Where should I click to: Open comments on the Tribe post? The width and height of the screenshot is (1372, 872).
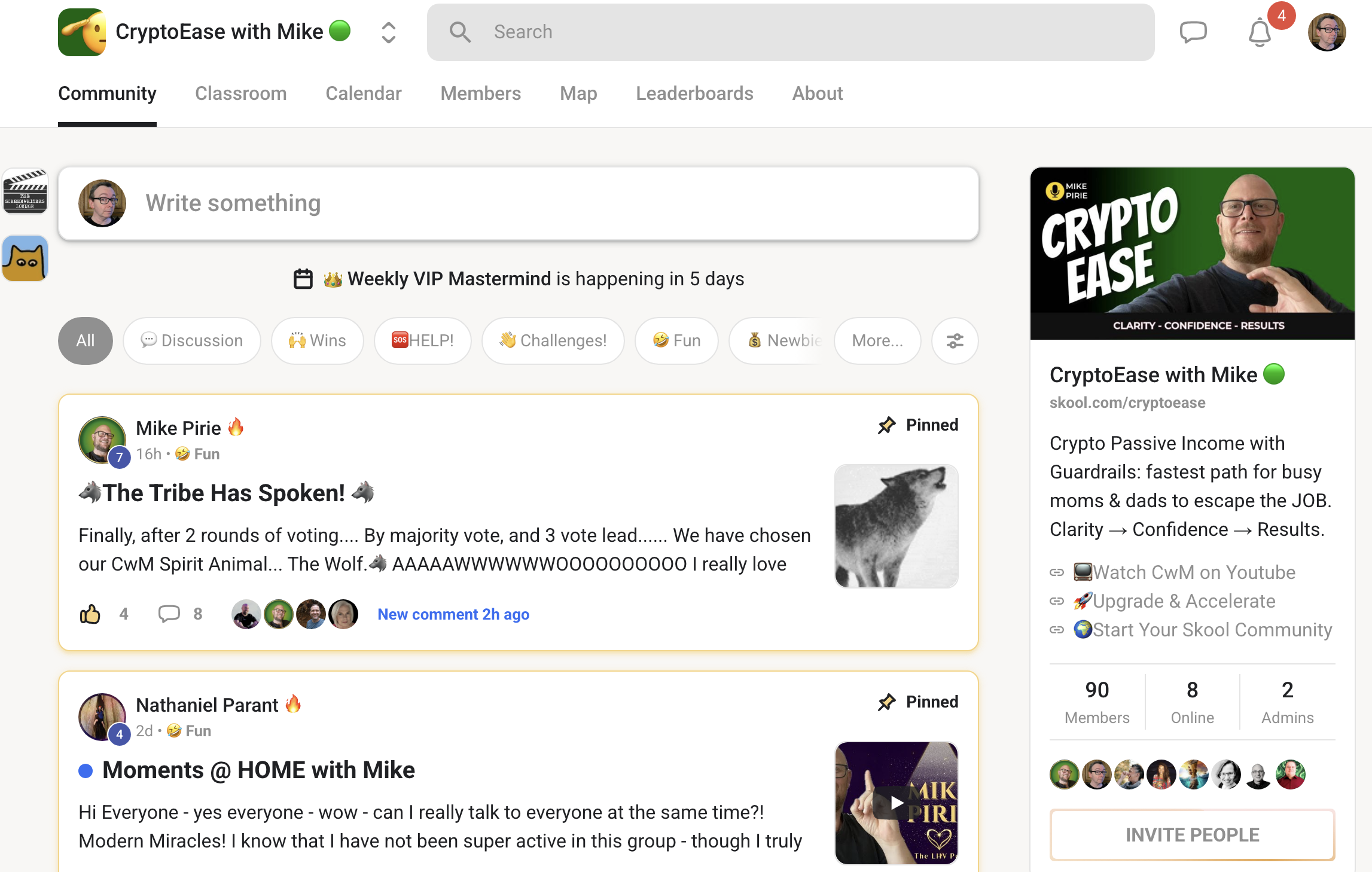169,614
